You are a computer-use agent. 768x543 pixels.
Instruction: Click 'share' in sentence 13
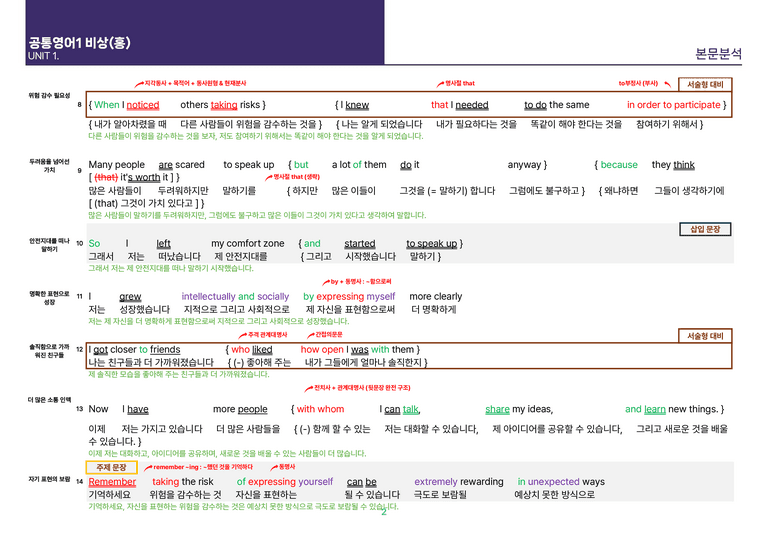coord(498,409)
